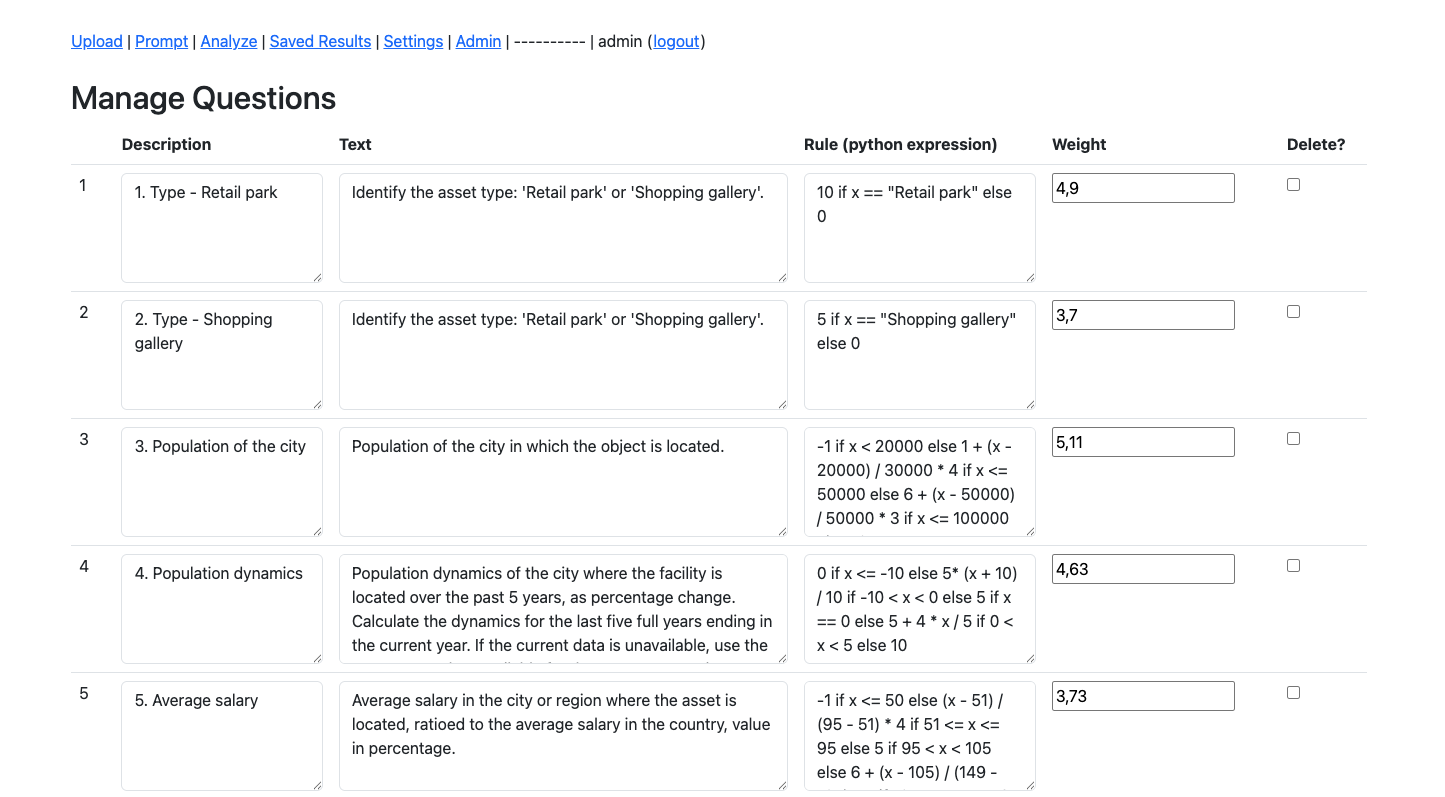Edit the Population dynamics text field
This screenshot has width=1445, height=797.
tap(562, 609)
